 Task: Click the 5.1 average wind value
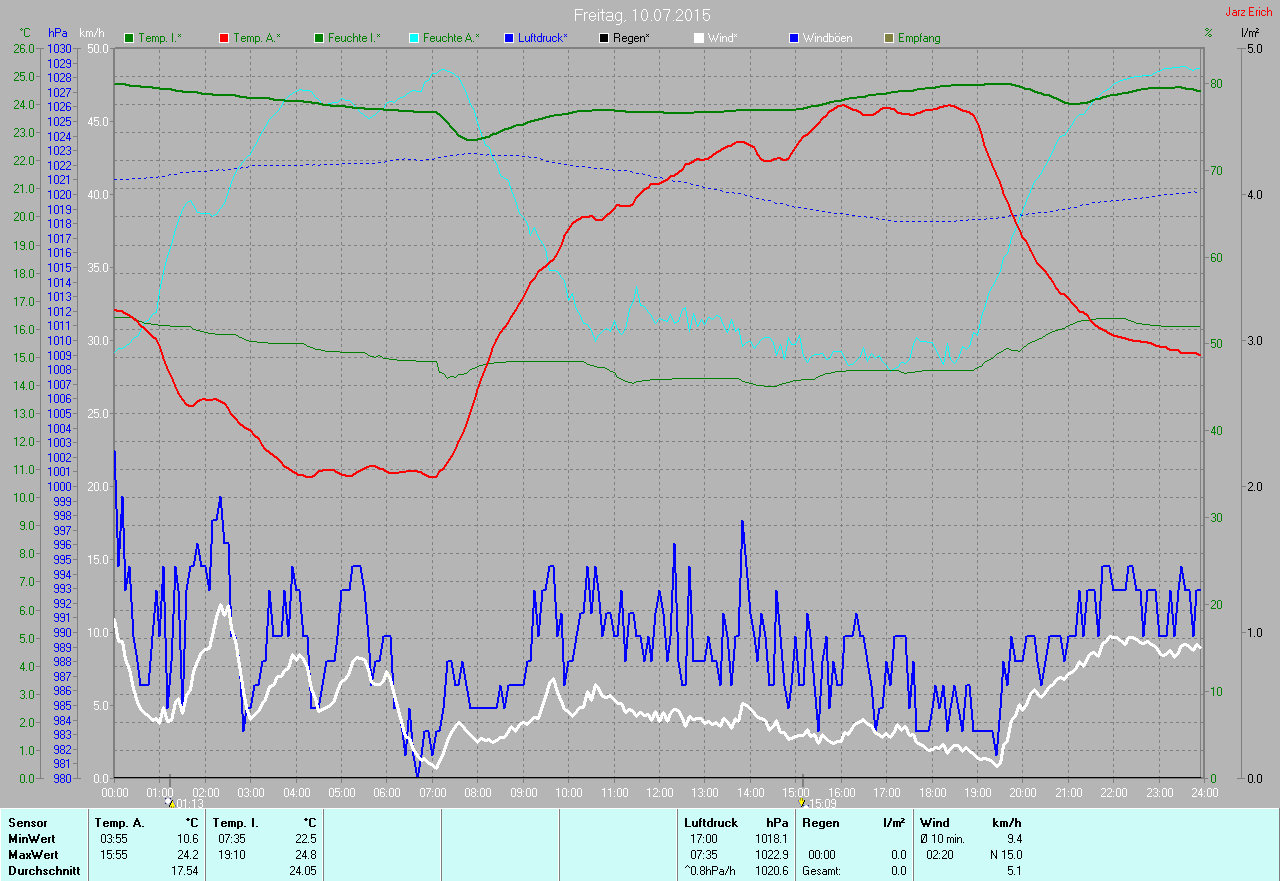(1014, 871)
